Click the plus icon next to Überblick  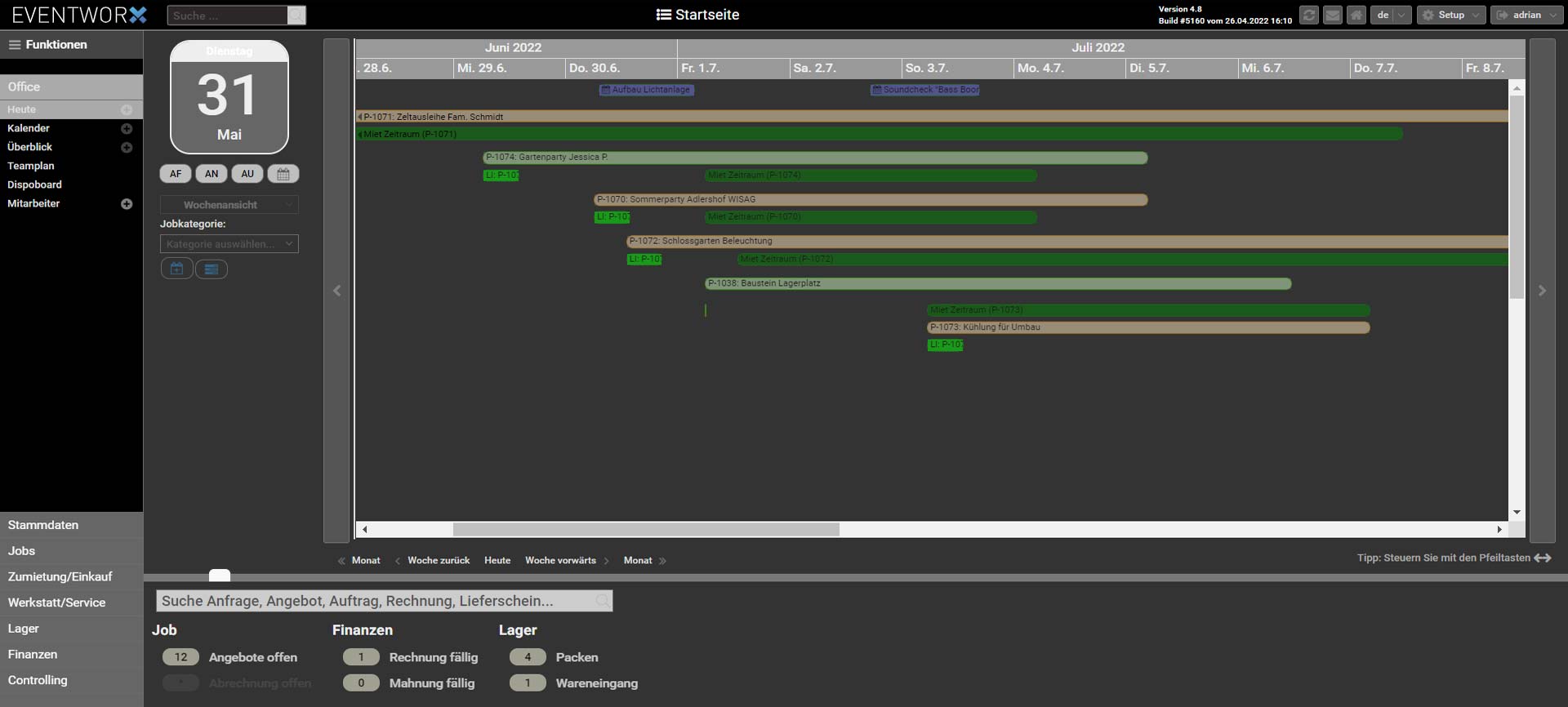[127, 147]
